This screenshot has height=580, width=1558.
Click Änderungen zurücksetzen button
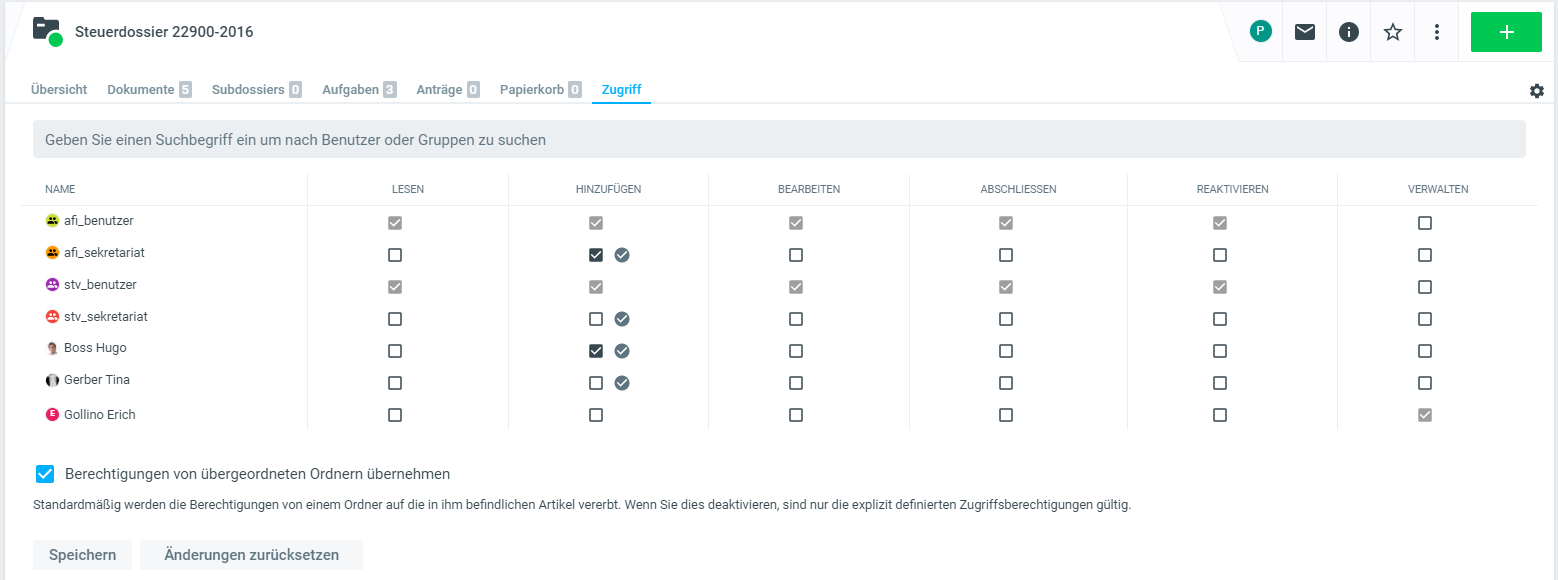(251, 555)
